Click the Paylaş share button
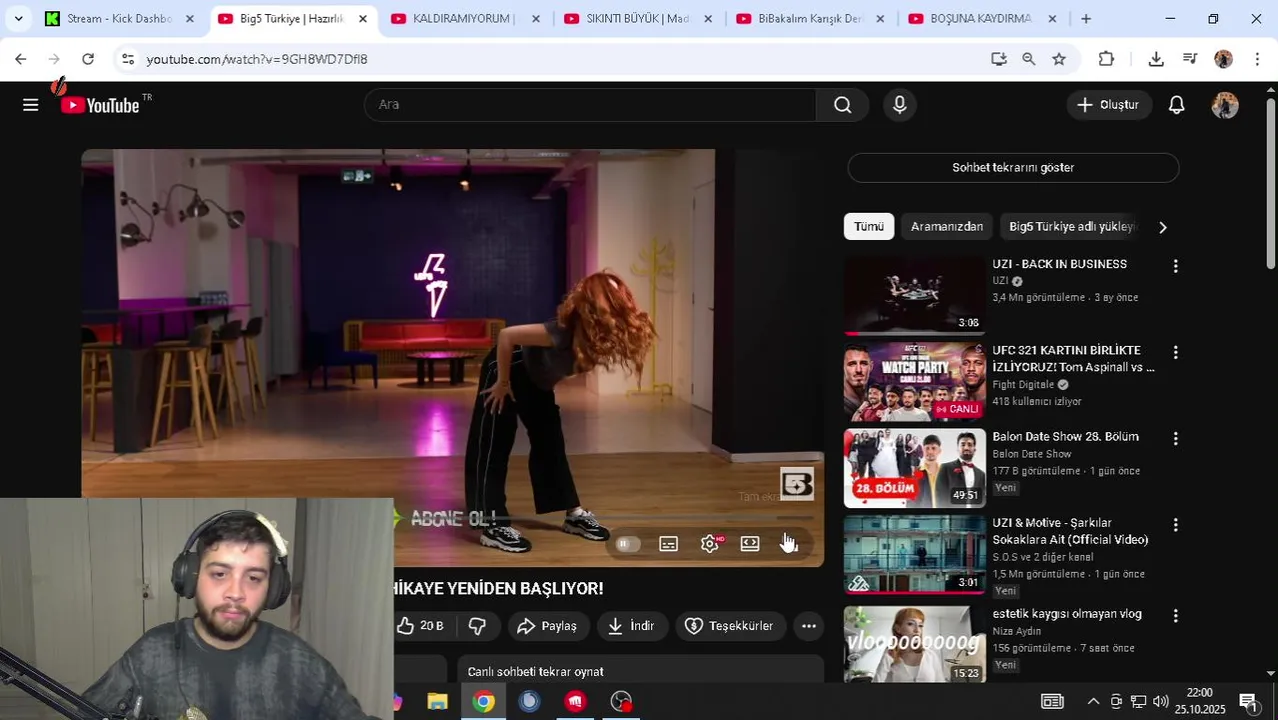The width and height of the screenshot is (1278, 720). (x=547, y=626)
